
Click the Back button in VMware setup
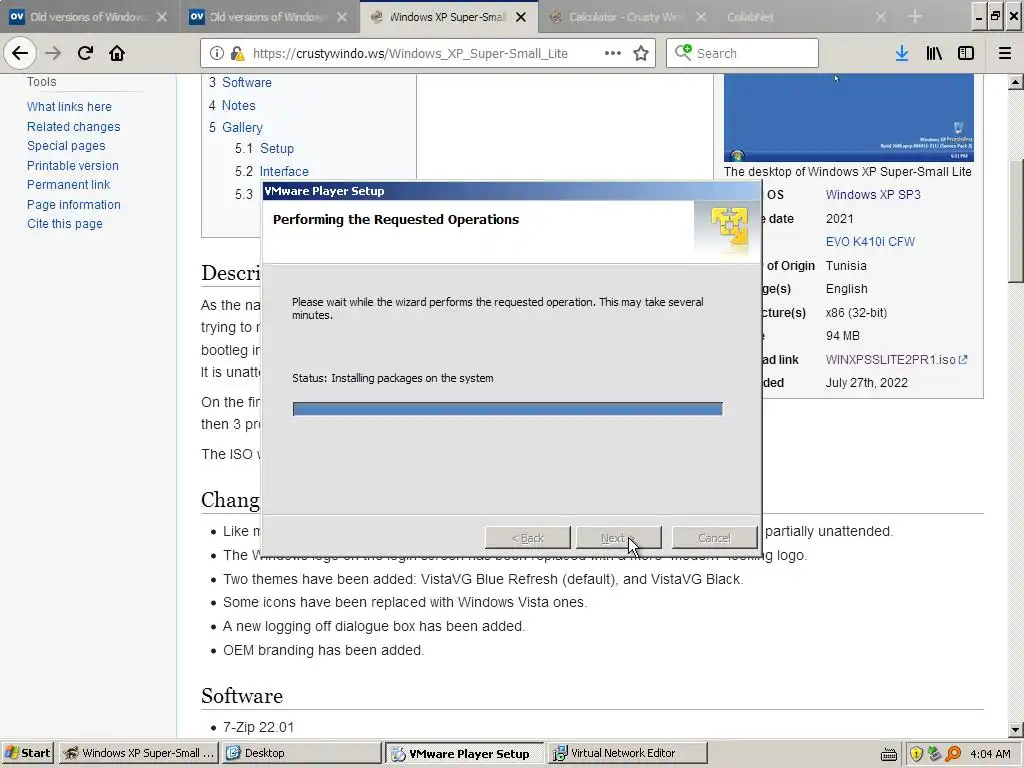click(528, 538)
